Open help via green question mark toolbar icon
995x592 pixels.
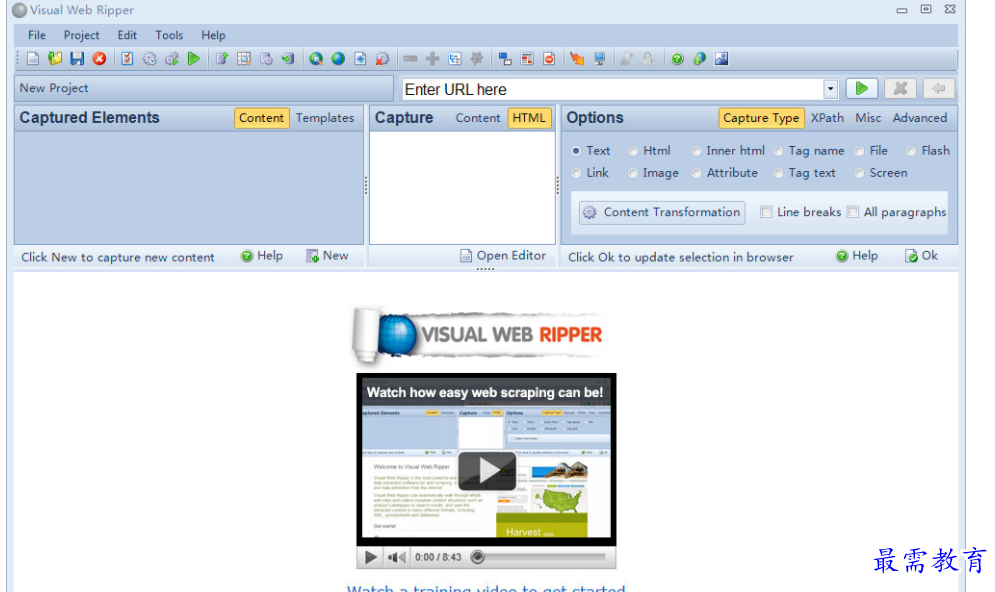677,59
